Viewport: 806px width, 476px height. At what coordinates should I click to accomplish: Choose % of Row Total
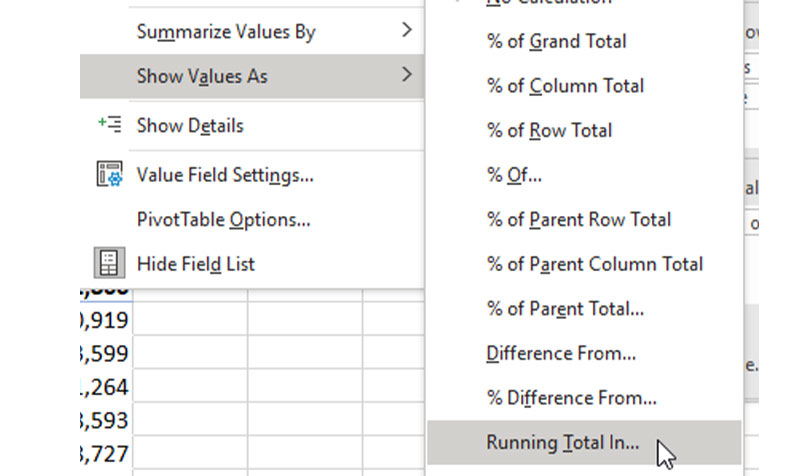585,131
